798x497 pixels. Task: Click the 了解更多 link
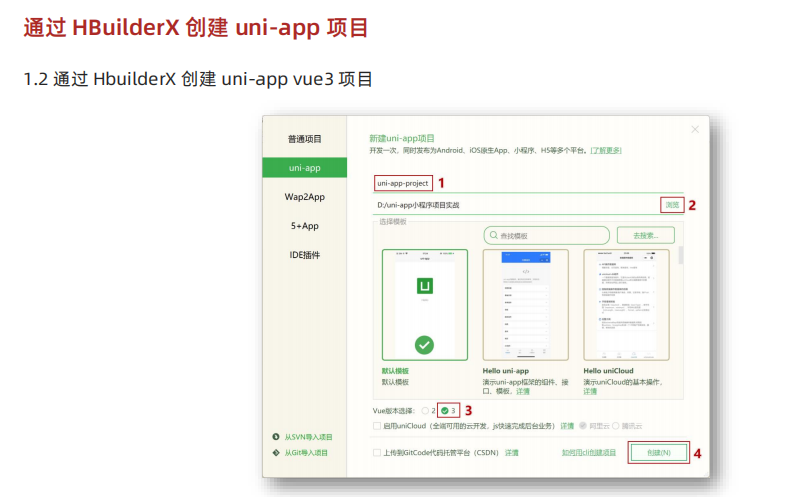point(606,150)
